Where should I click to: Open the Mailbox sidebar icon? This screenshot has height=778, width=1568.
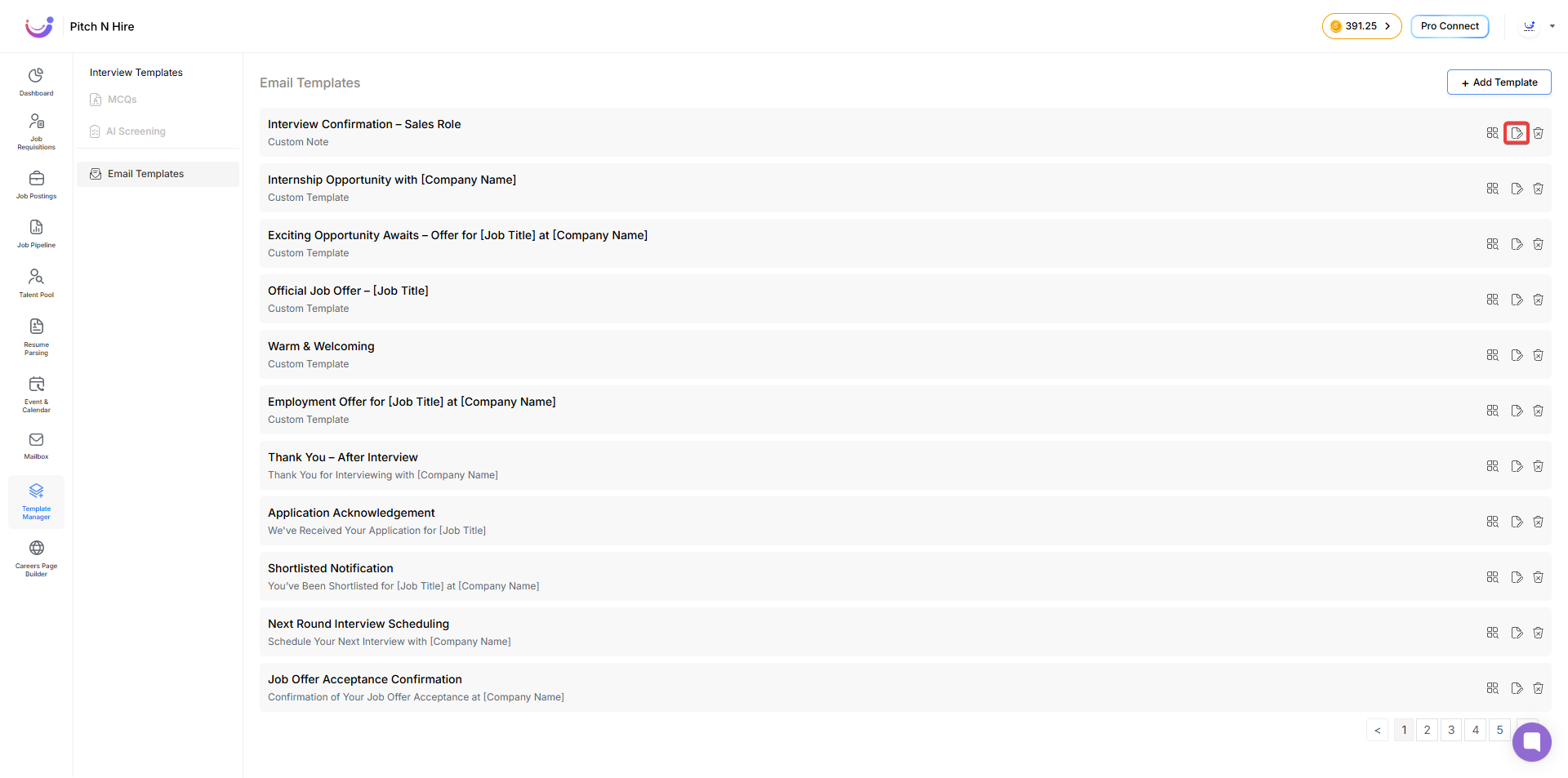point(36,446)
